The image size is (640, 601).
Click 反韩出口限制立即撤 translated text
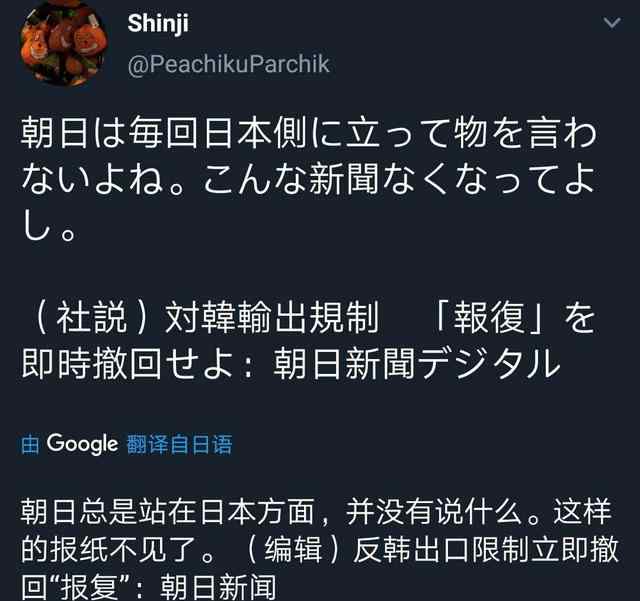486,550
